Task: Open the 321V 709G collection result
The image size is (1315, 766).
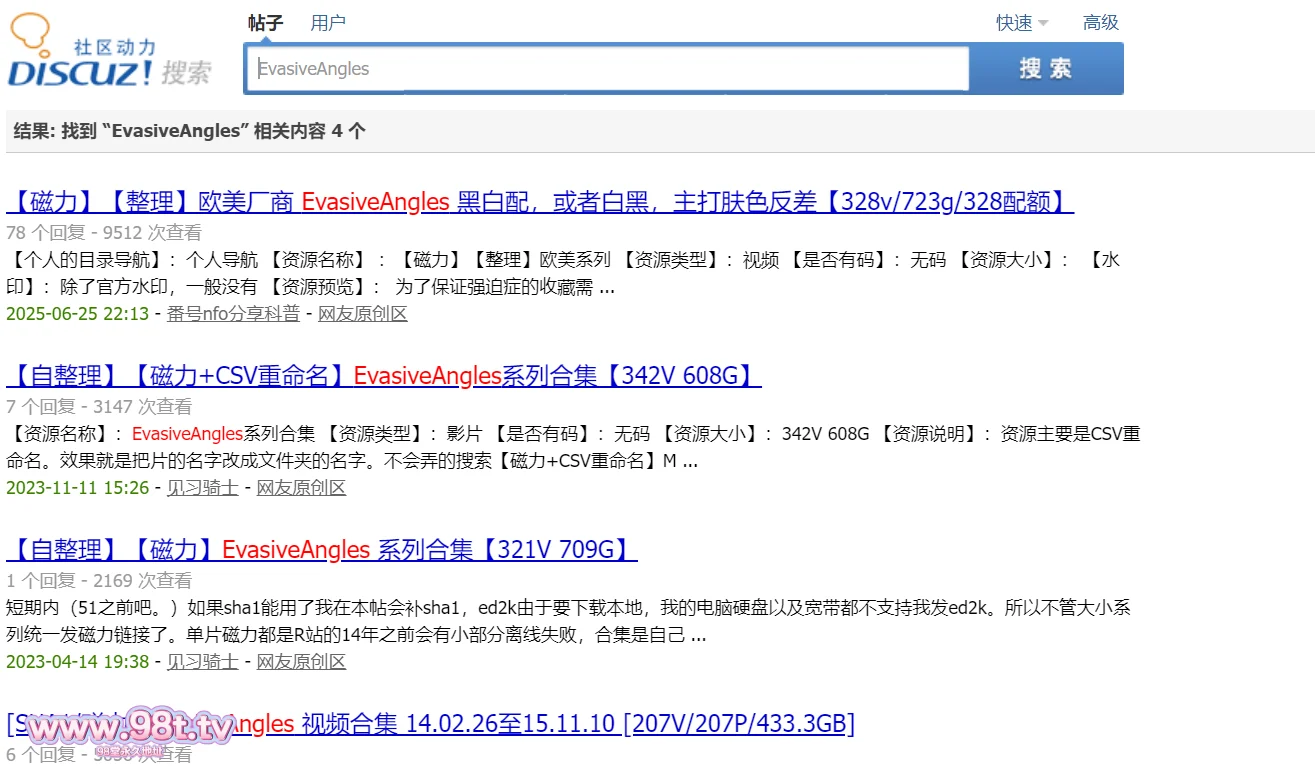Action: (x=321, y=550)
